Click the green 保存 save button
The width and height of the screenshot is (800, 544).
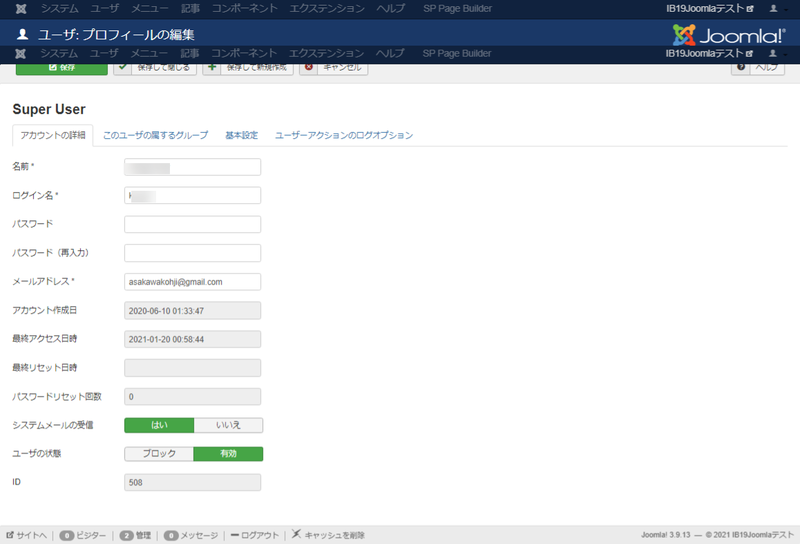click(x=62, y=68)
